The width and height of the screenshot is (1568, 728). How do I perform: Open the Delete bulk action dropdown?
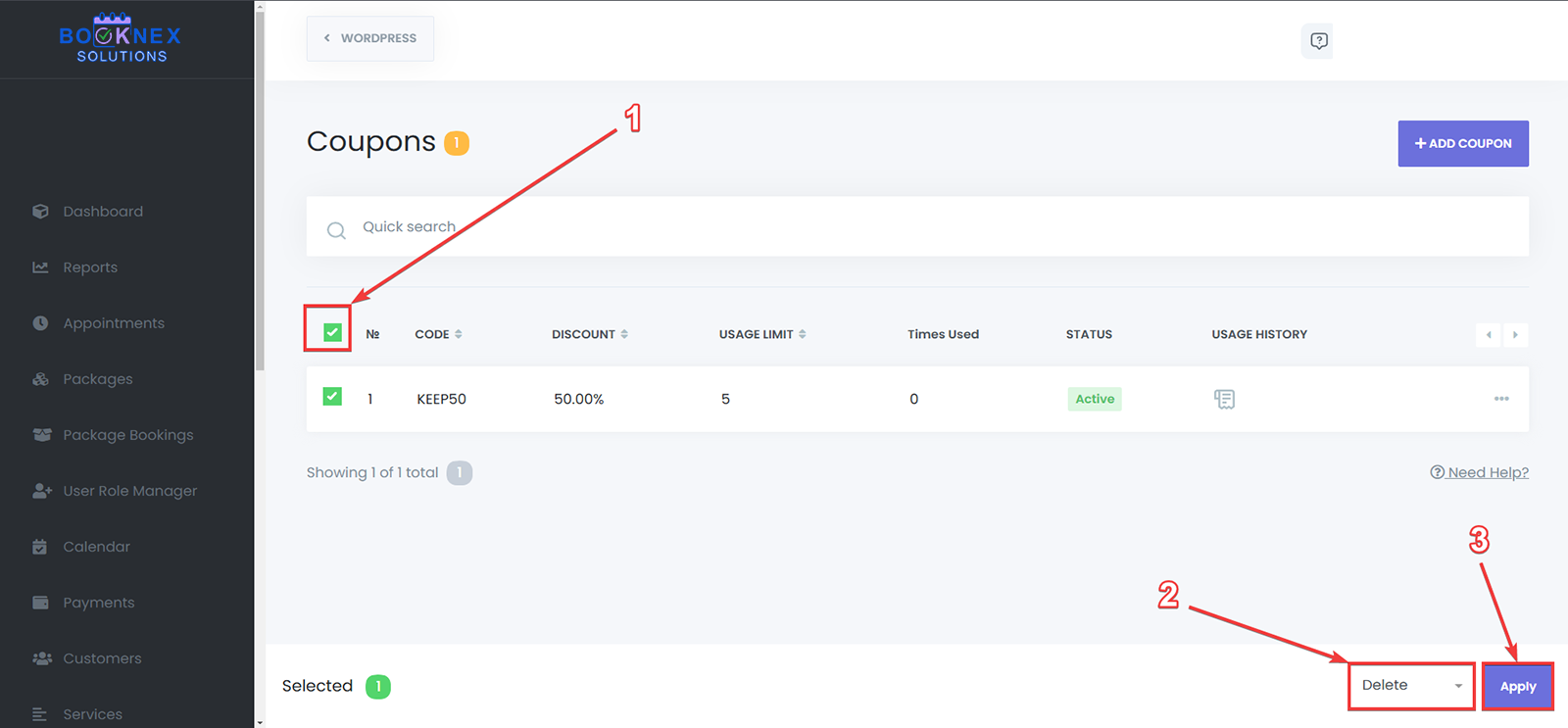point(1410,686)
